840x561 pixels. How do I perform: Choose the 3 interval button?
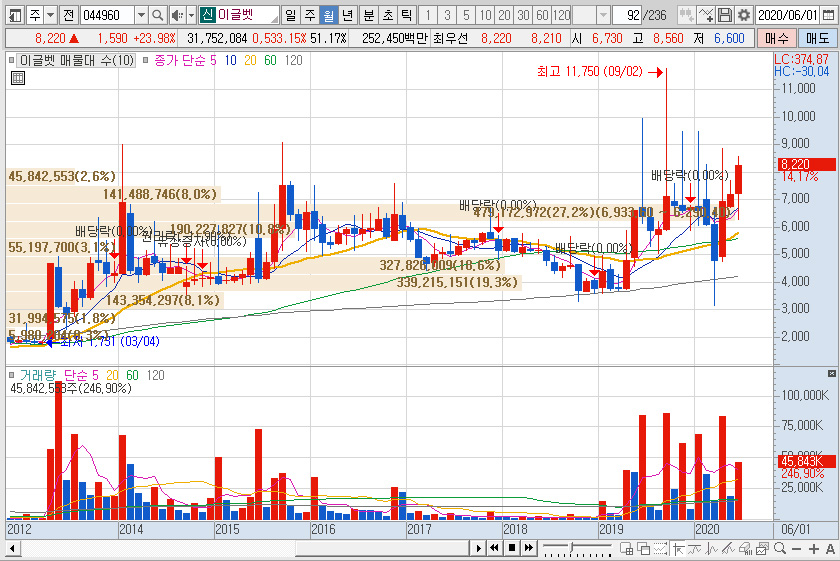pyautogui.click(x=447, y=15)
